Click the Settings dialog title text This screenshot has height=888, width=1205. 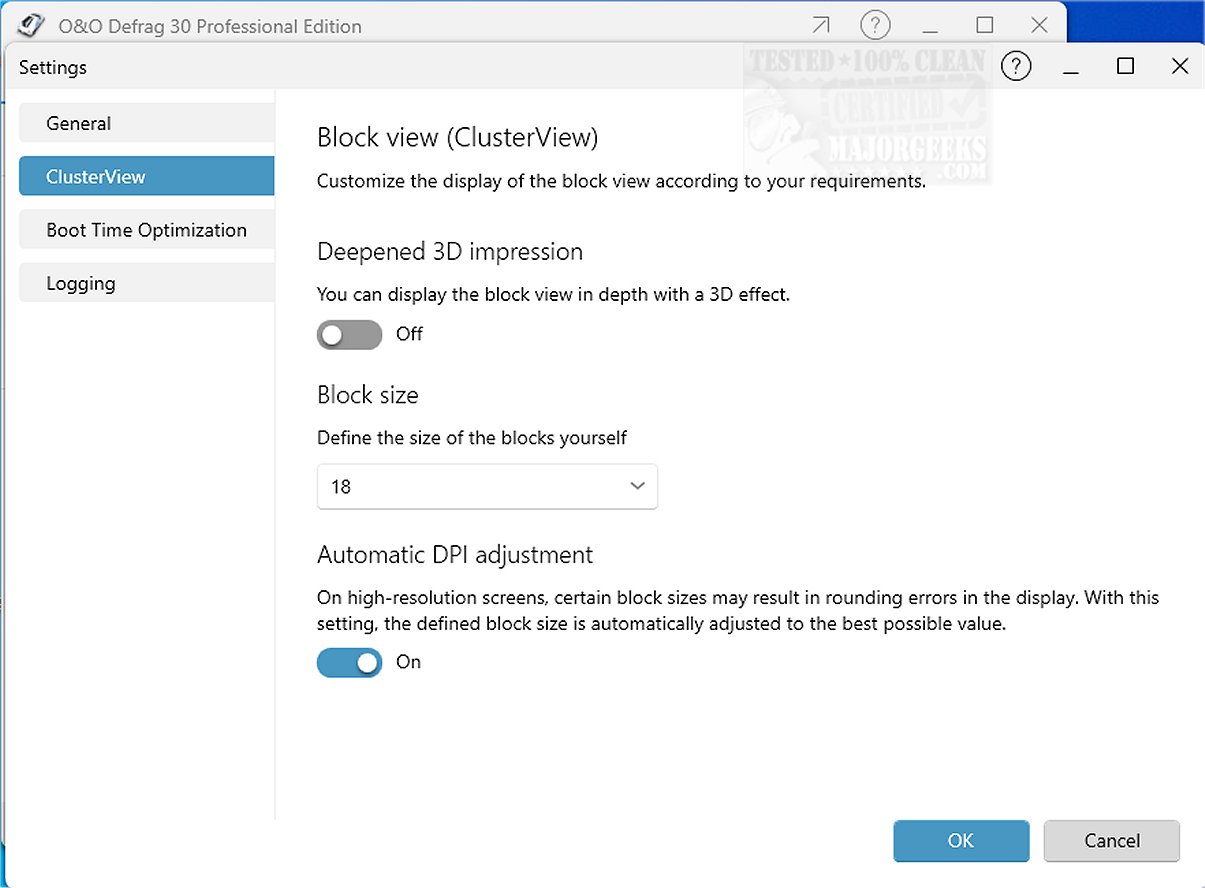tap(53, 68)
